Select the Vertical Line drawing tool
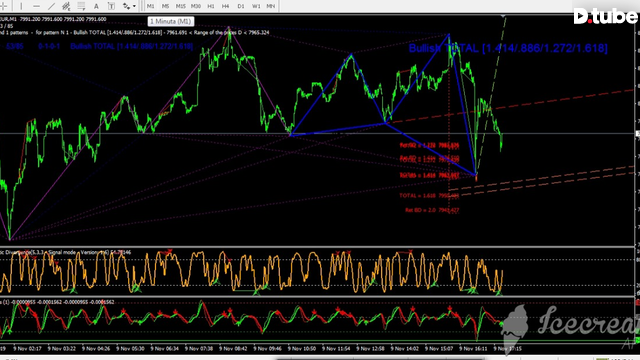The width and height of the screenshot is (640, 360). (x=21, y=6)
